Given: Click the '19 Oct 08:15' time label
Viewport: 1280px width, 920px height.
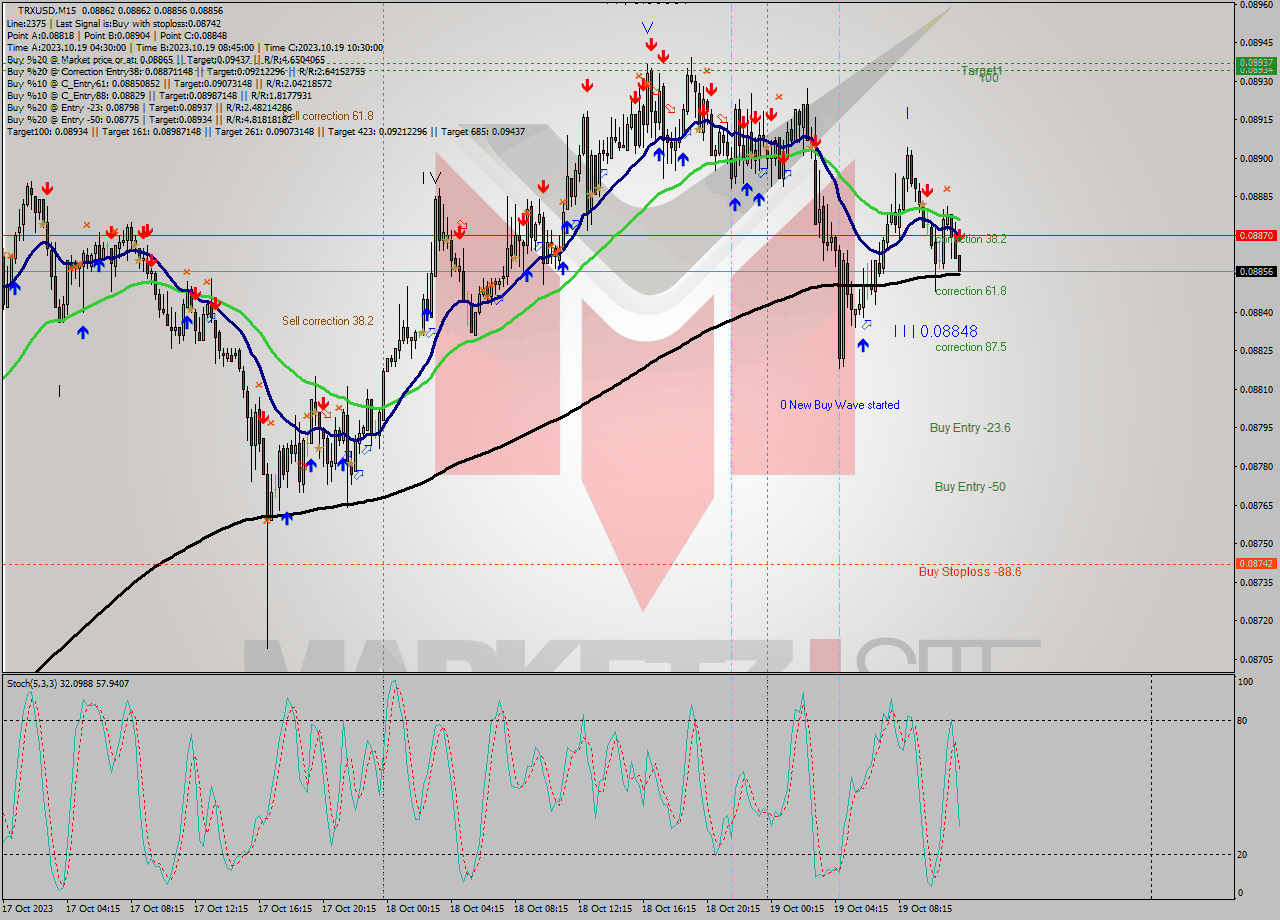Looking at the screenshot, I should (x=925, y=910).
